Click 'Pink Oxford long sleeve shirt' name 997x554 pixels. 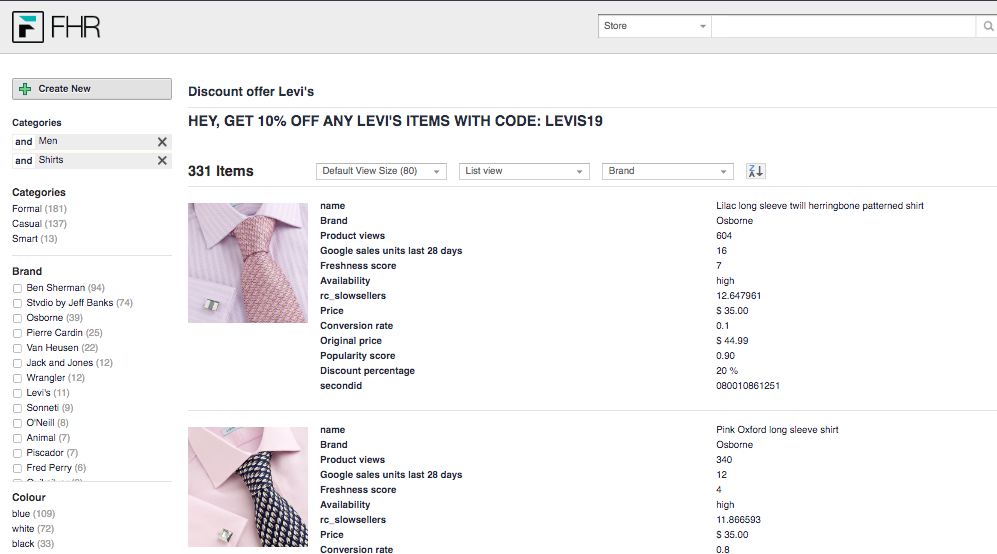pos(777,430)
